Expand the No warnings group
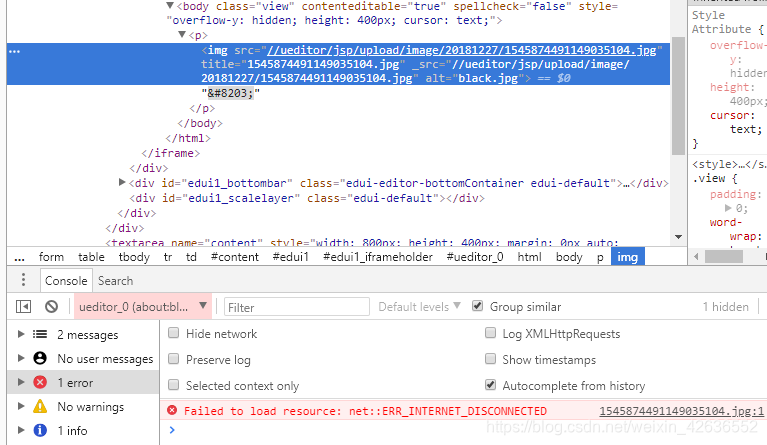Viewport: 767px width, 445px height. click(21, 406)
